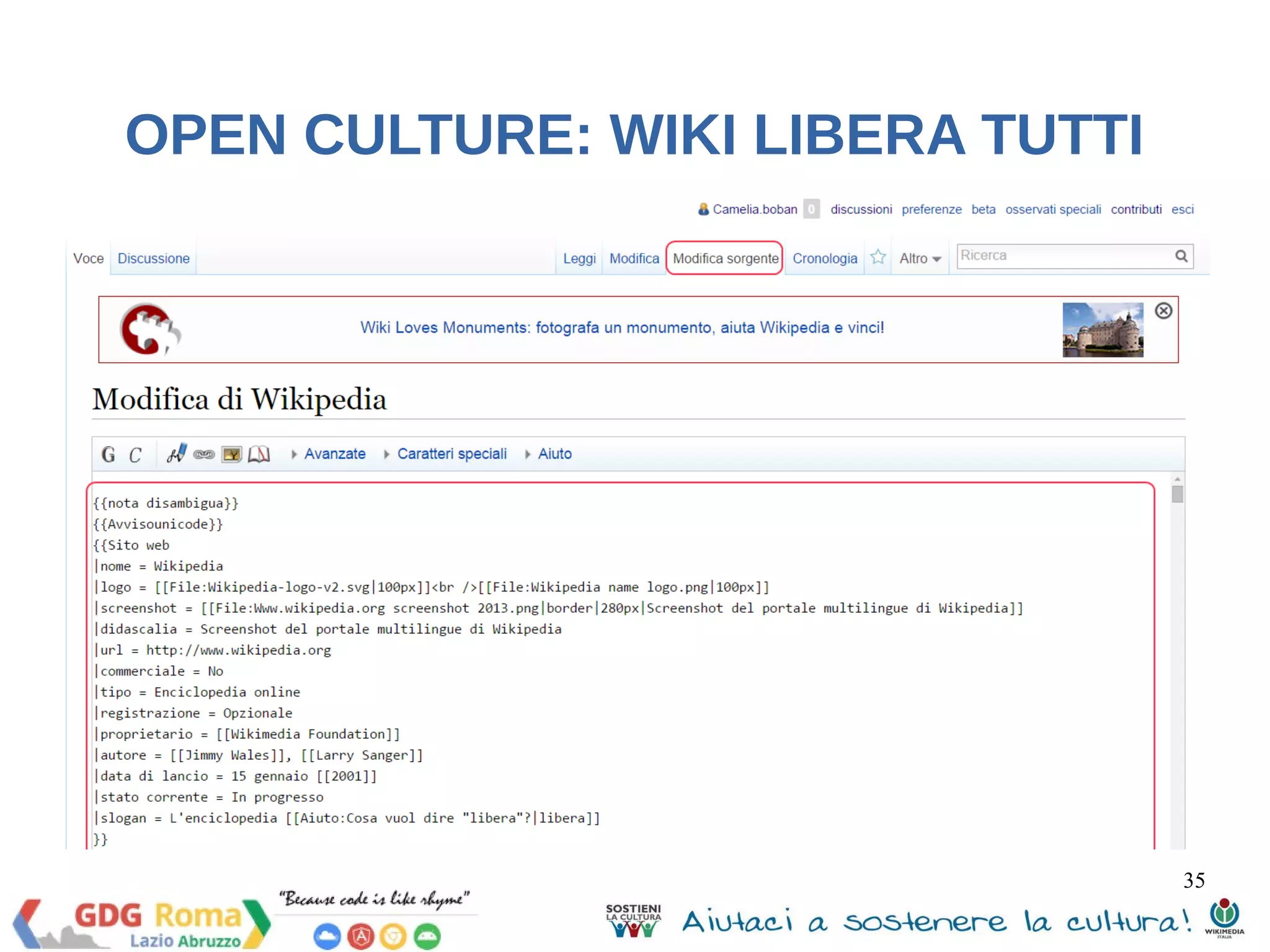The width and height of the screenshot is (1270, 952).
Task: Click the line "|url = http://www.wikipedia.org"
Action: [212, 650]
